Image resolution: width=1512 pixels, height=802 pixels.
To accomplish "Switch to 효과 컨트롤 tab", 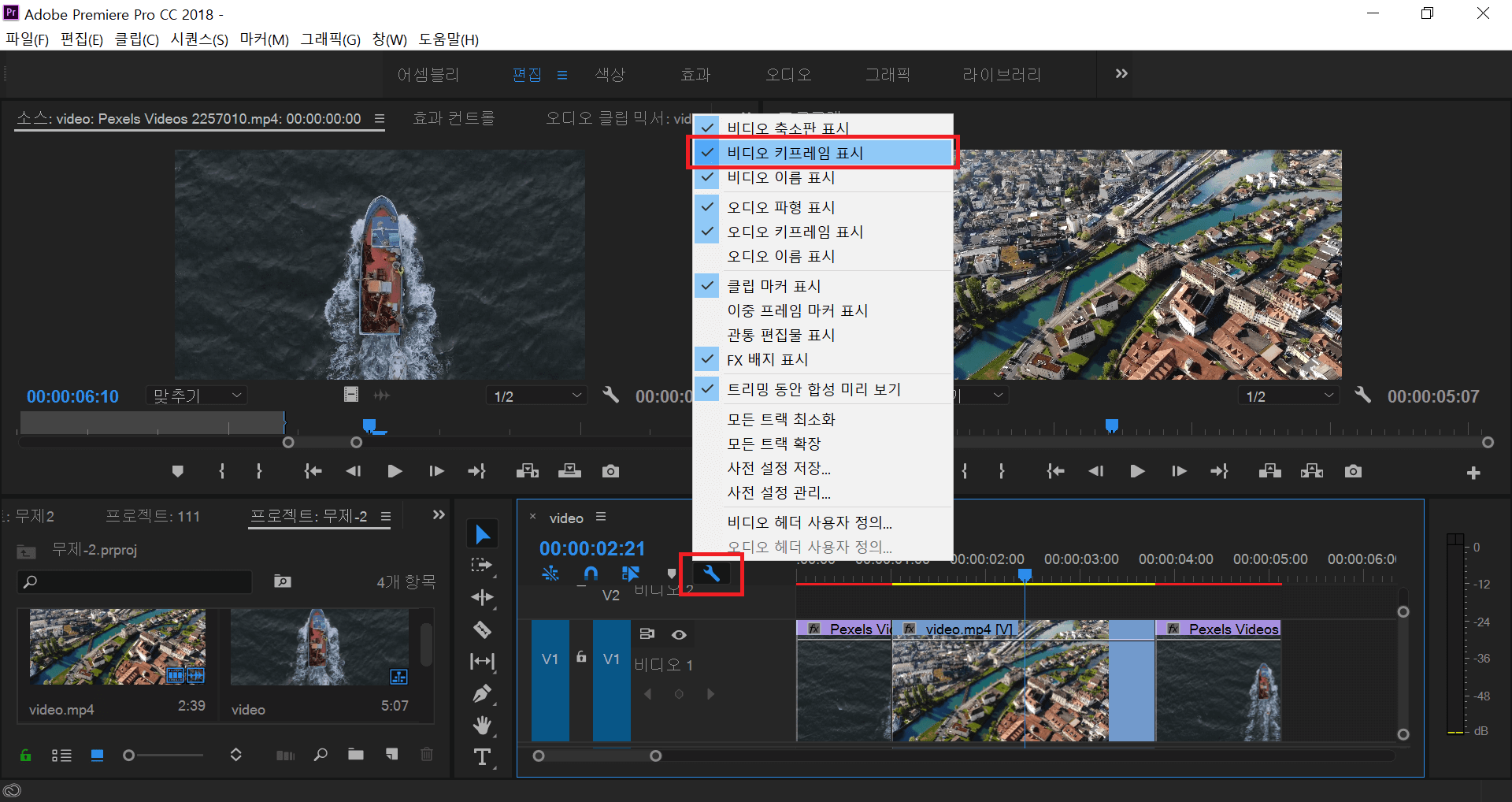I will (x=454, y=118).
